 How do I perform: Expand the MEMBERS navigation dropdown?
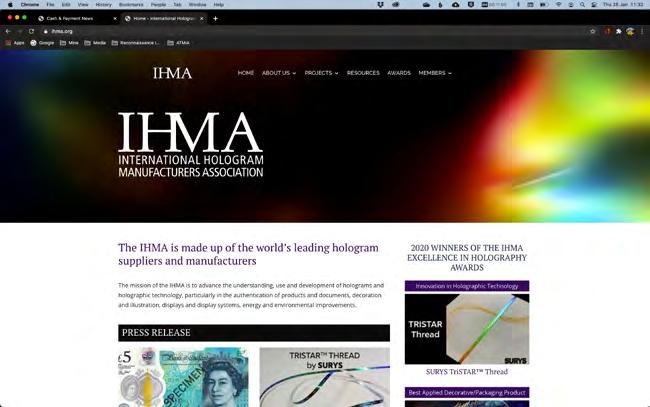click(435, 73)
